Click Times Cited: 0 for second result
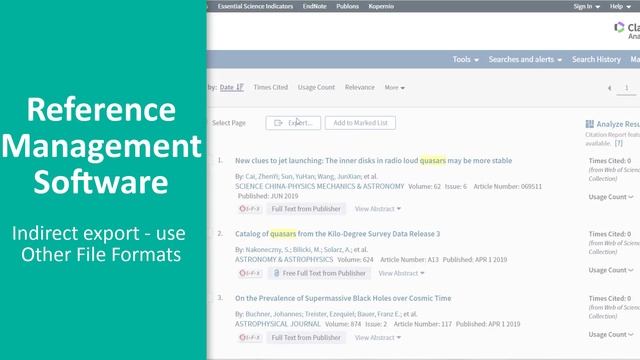This screenshot has height=360, width=640. click(610, 234)
